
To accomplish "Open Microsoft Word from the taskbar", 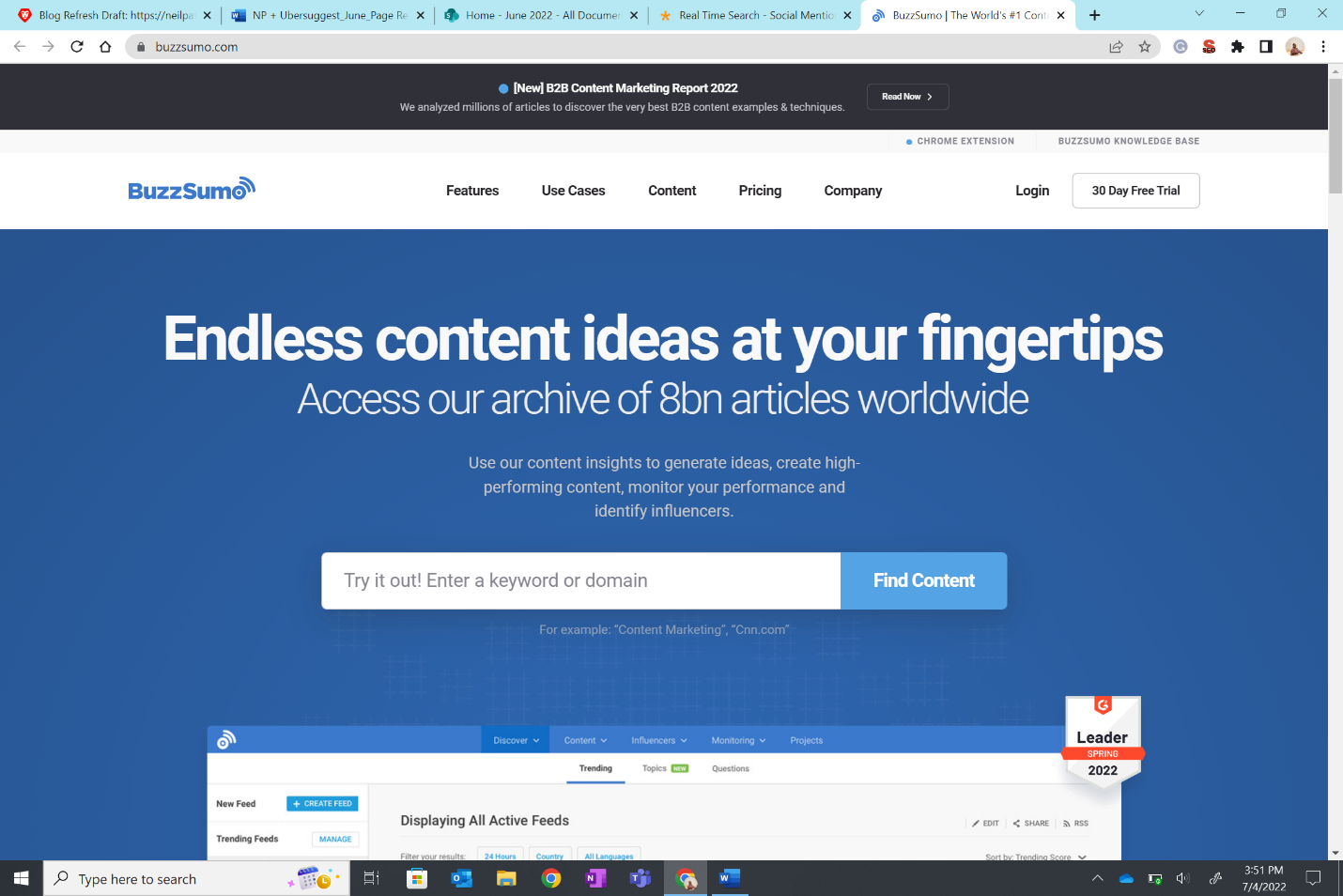I will 730,878.
